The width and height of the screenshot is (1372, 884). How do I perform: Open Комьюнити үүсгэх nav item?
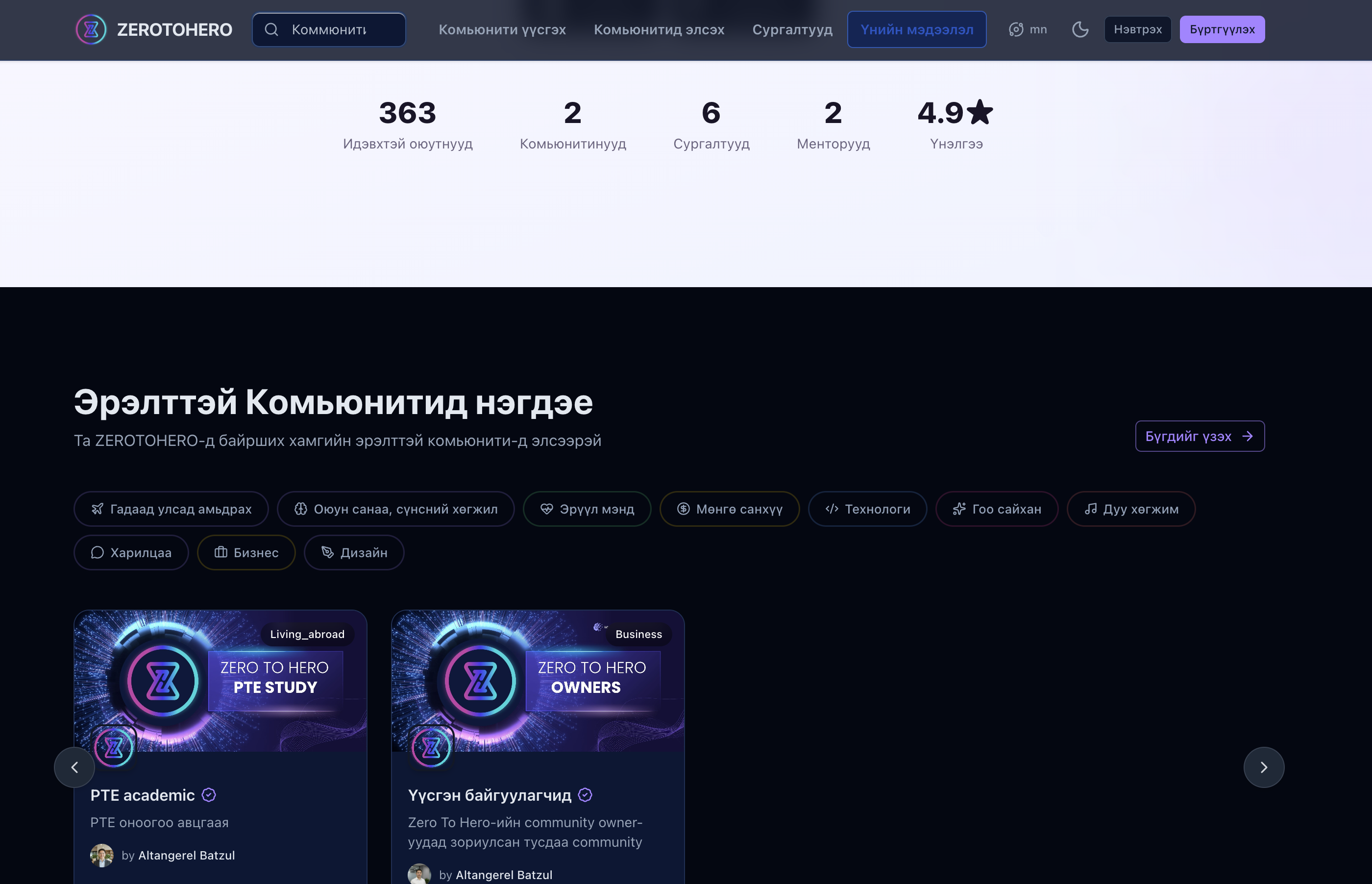point(502,29)
